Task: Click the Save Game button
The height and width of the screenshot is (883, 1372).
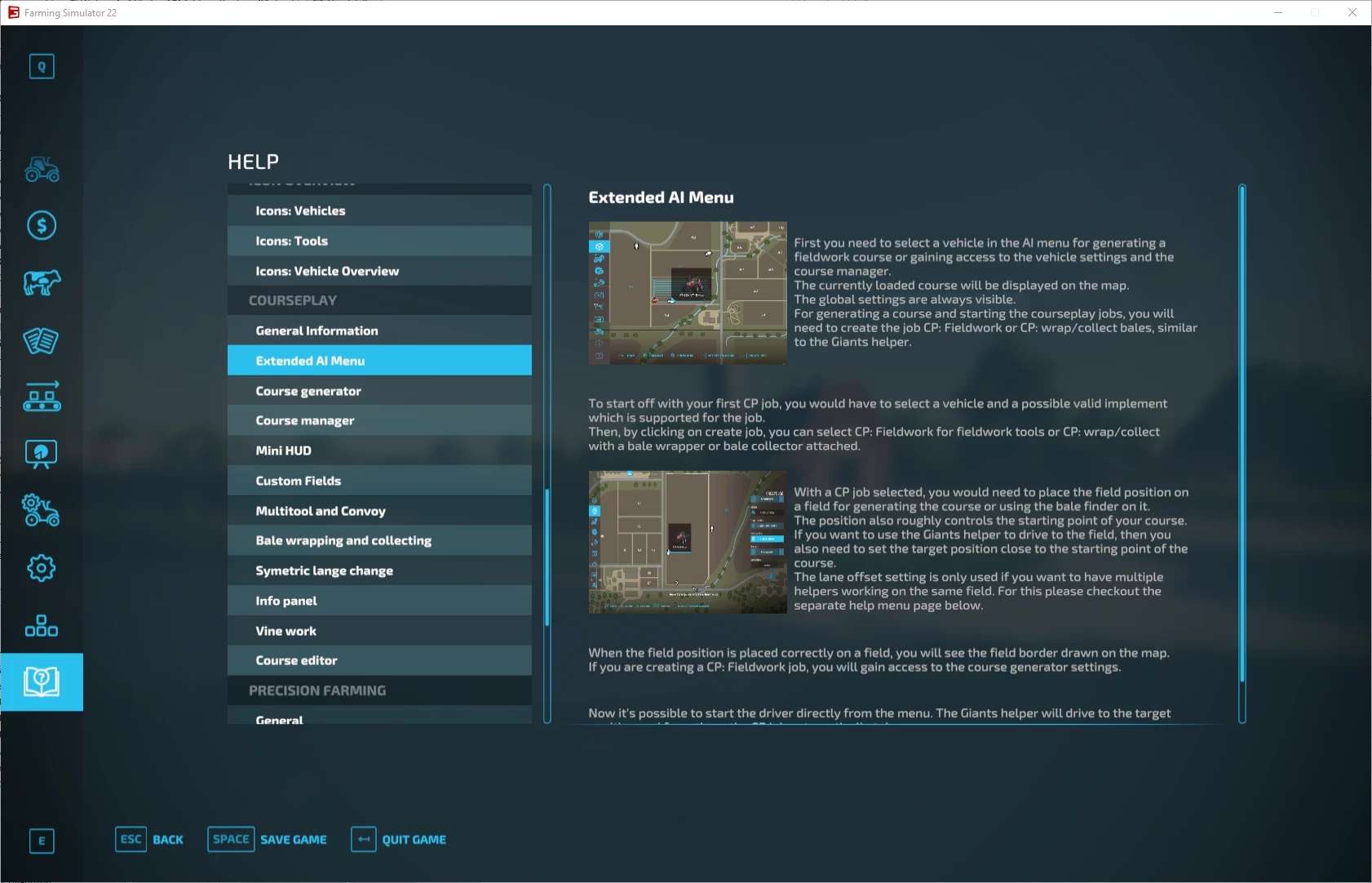Action: click(268, 839)
